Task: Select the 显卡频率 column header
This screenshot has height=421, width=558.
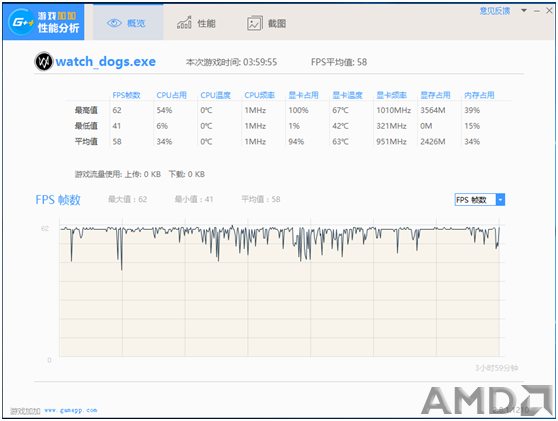Action: (x=391, y=95)
